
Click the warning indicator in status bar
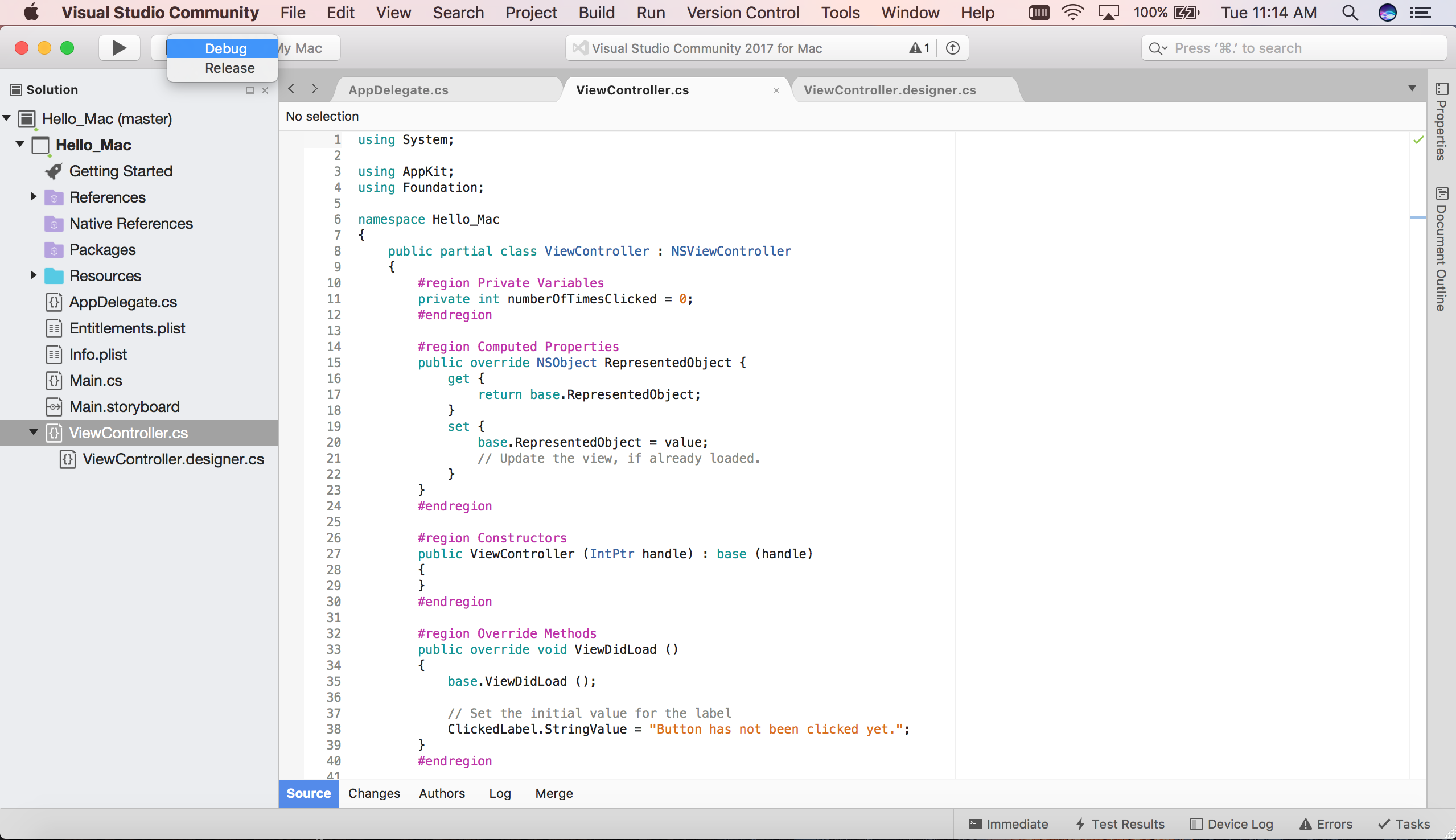click(x=919, y=48)
